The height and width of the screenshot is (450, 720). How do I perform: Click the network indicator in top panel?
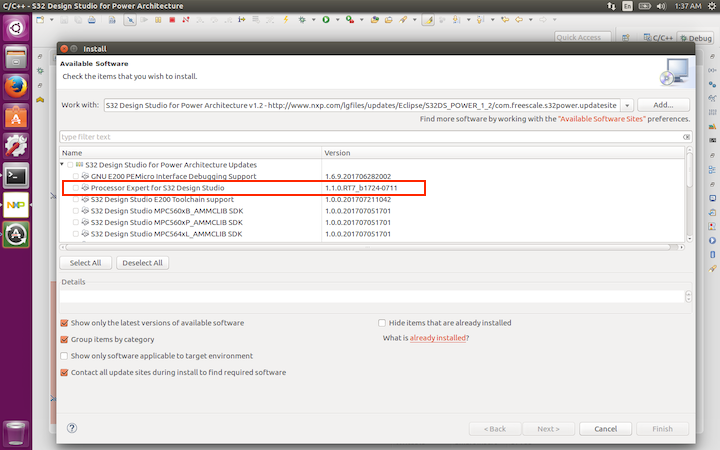click(611, 6)
